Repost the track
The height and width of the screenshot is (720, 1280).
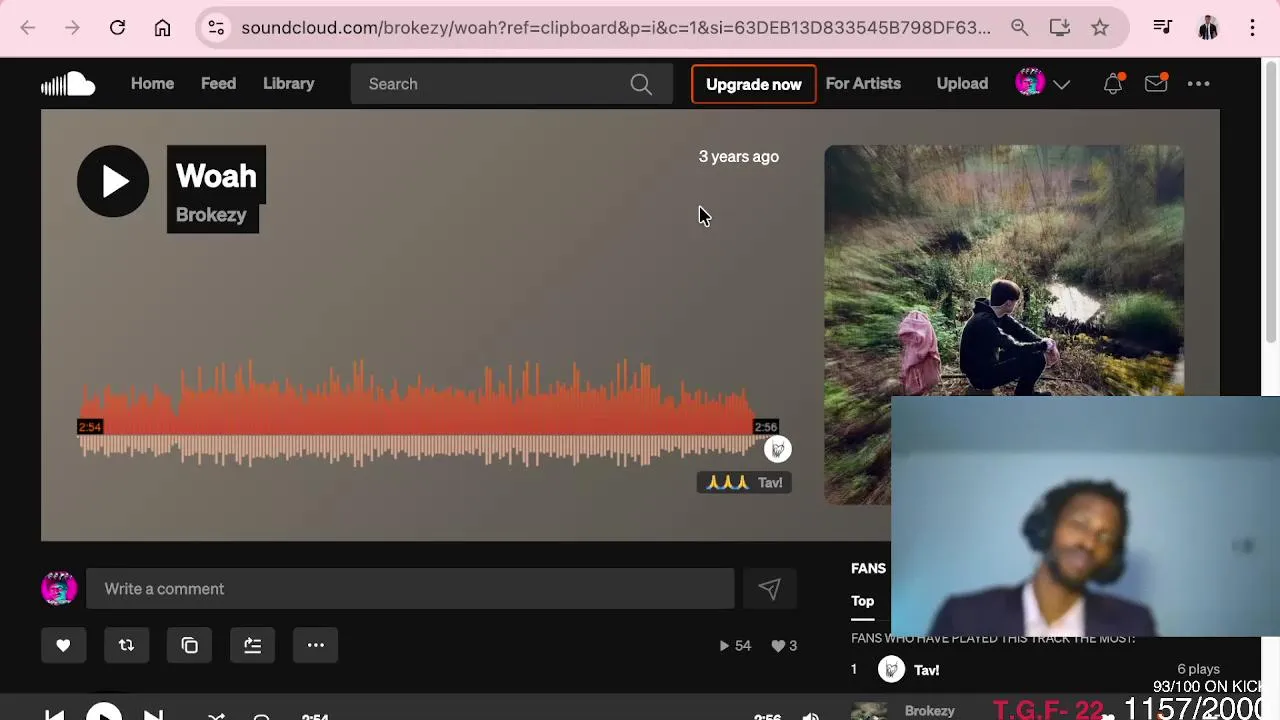click(126, 646)
